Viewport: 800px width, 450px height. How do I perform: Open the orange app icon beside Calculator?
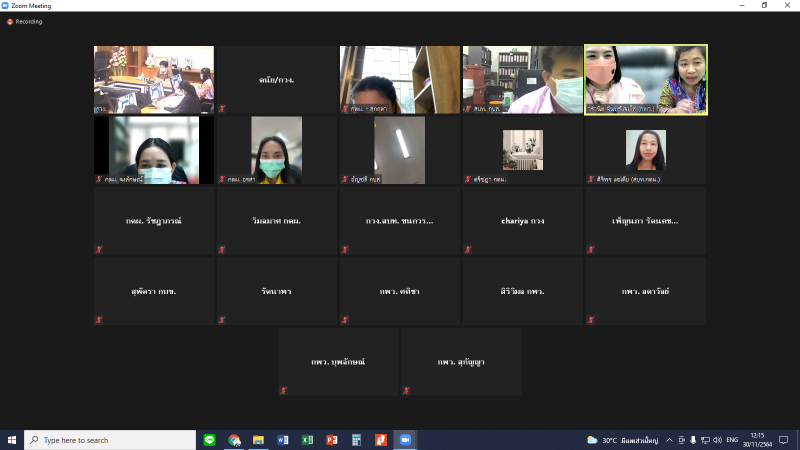tap(381, 440)
